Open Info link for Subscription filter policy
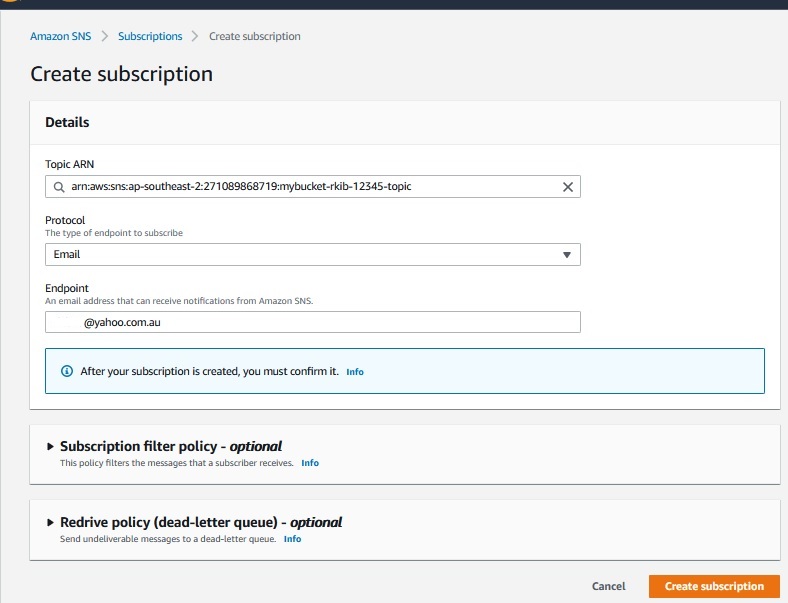This screenshot has width=788, height=603. (310, 463)
